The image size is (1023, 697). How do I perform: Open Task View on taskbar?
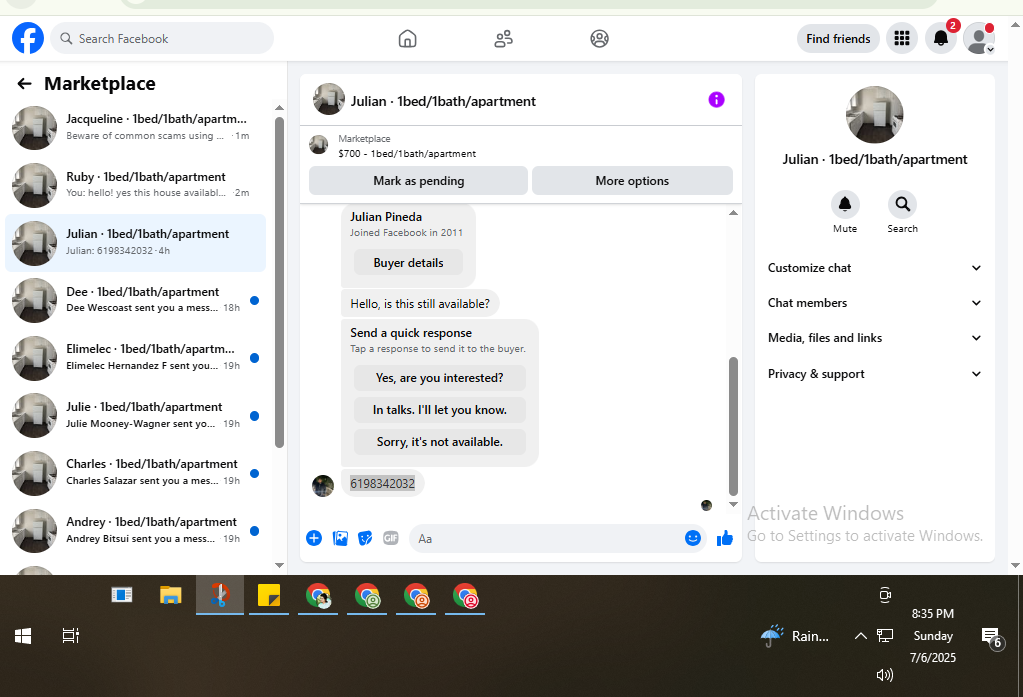tap(70, 636)
